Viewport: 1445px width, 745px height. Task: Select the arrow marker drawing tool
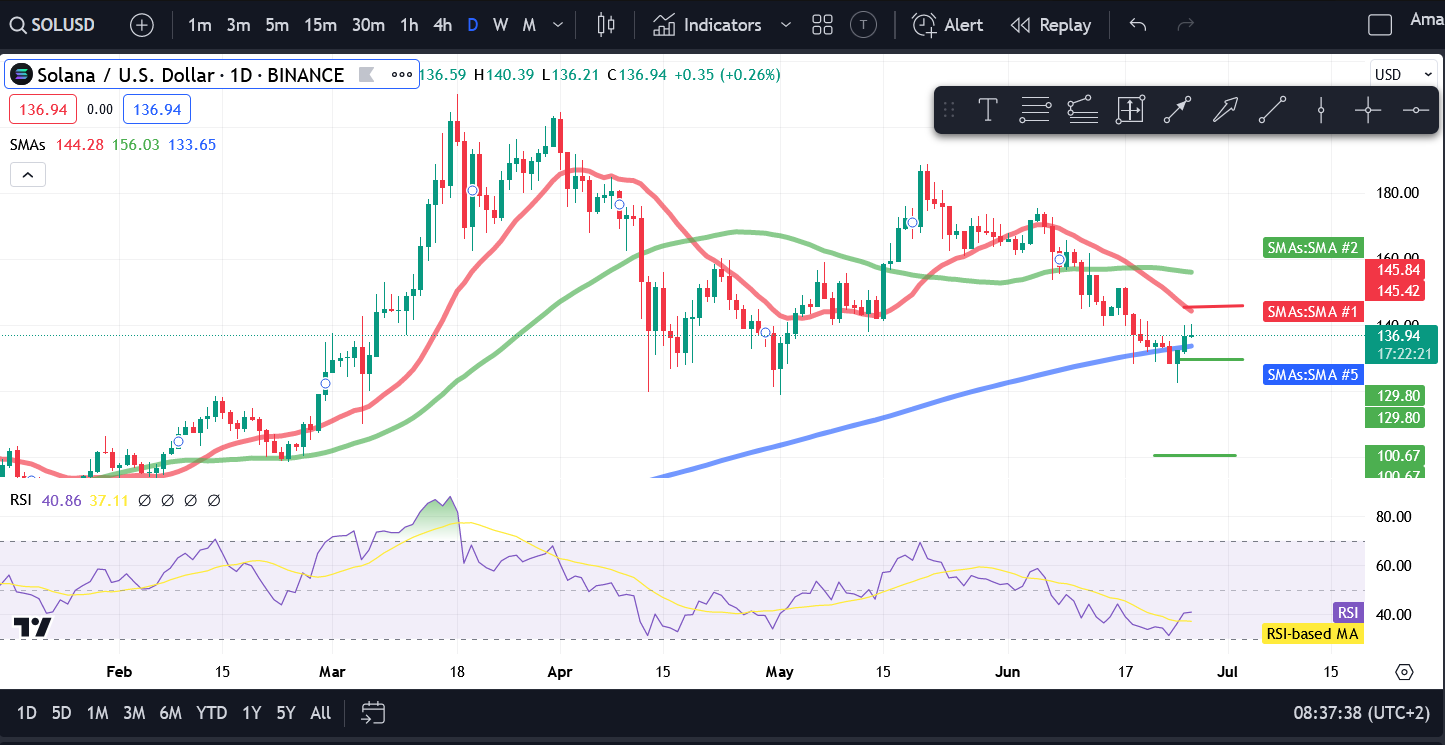tap(1225, 110)
